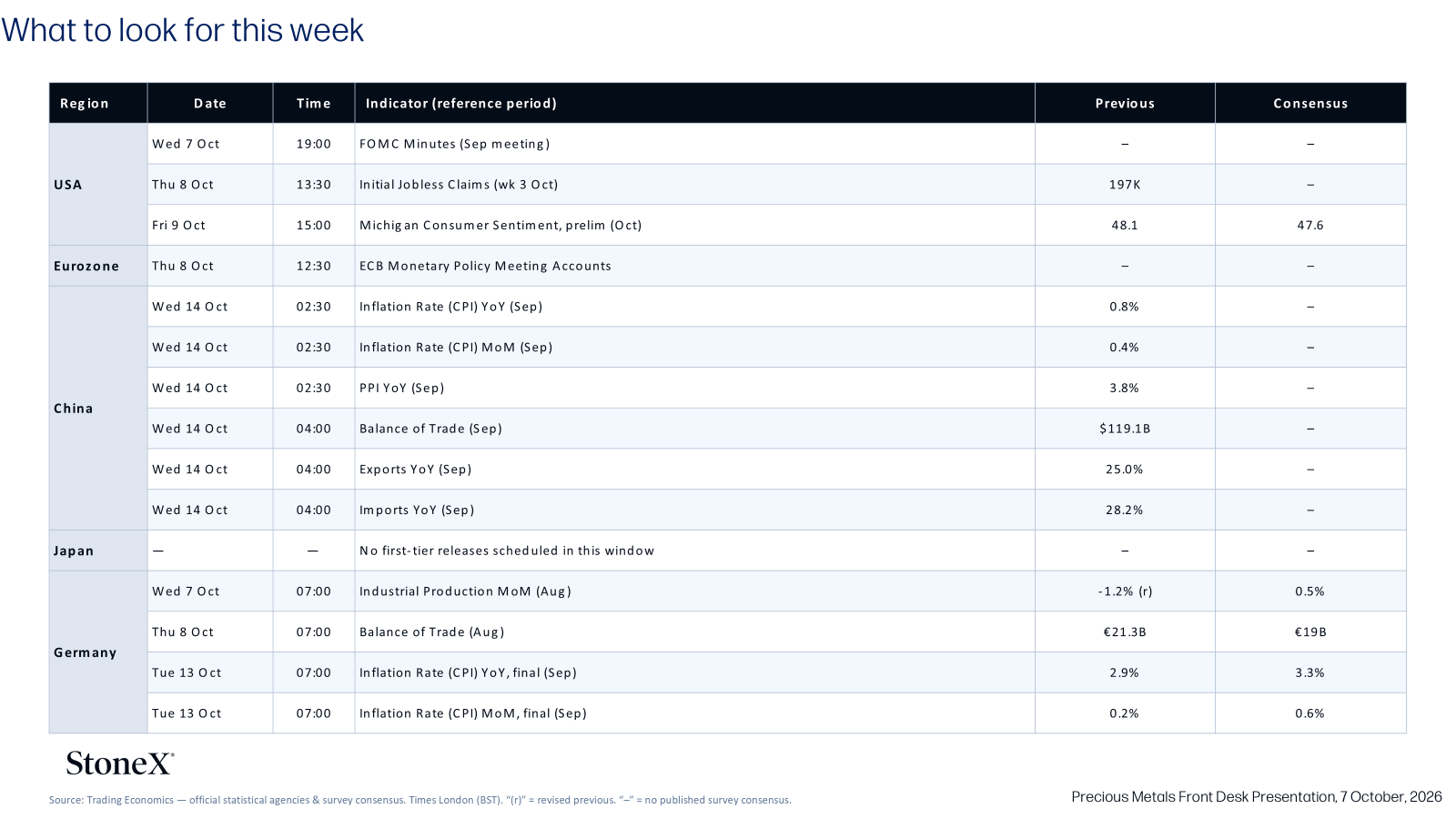Click the slide title What to look for this week
Viewport: 1456px width, 819px height.
[182, 31]
